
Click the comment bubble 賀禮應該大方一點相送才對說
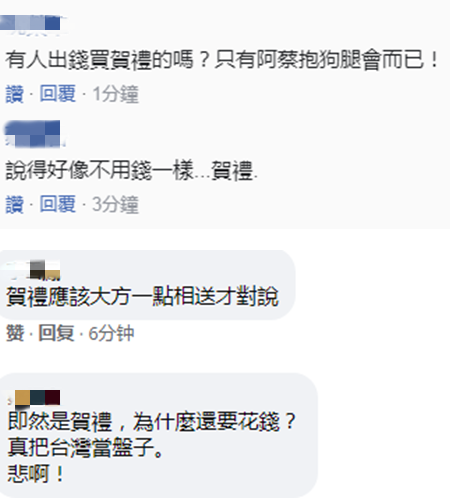(143, 296)
